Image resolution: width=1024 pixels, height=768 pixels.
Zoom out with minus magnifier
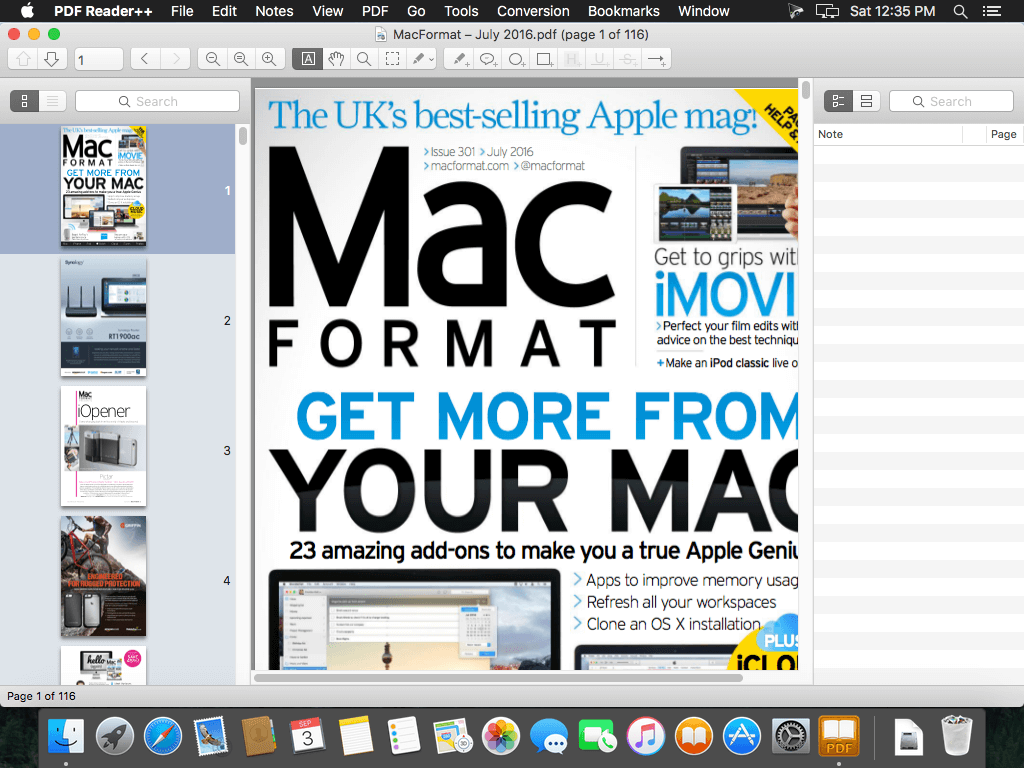click(x=212, y=59)
